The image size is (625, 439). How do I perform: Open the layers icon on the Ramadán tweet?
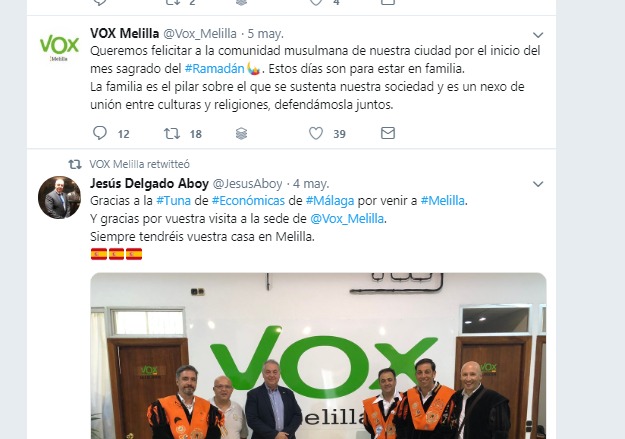tap(241, 133)
